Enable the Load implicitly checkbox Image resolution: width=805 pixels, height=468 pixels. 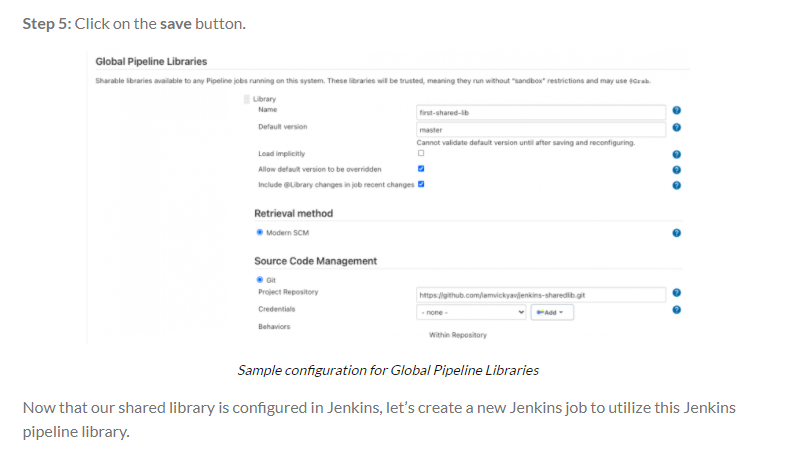coord(421,153)
